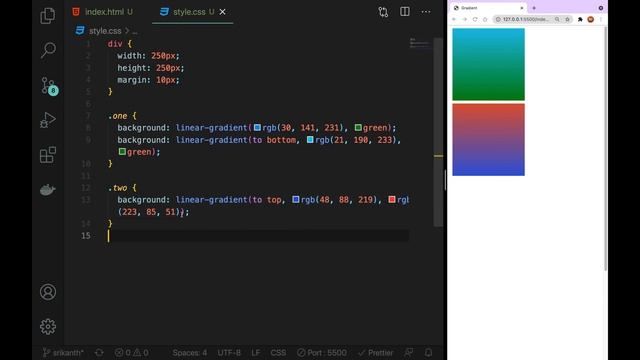Open Source Control view with badge

[x=49, y=86]
